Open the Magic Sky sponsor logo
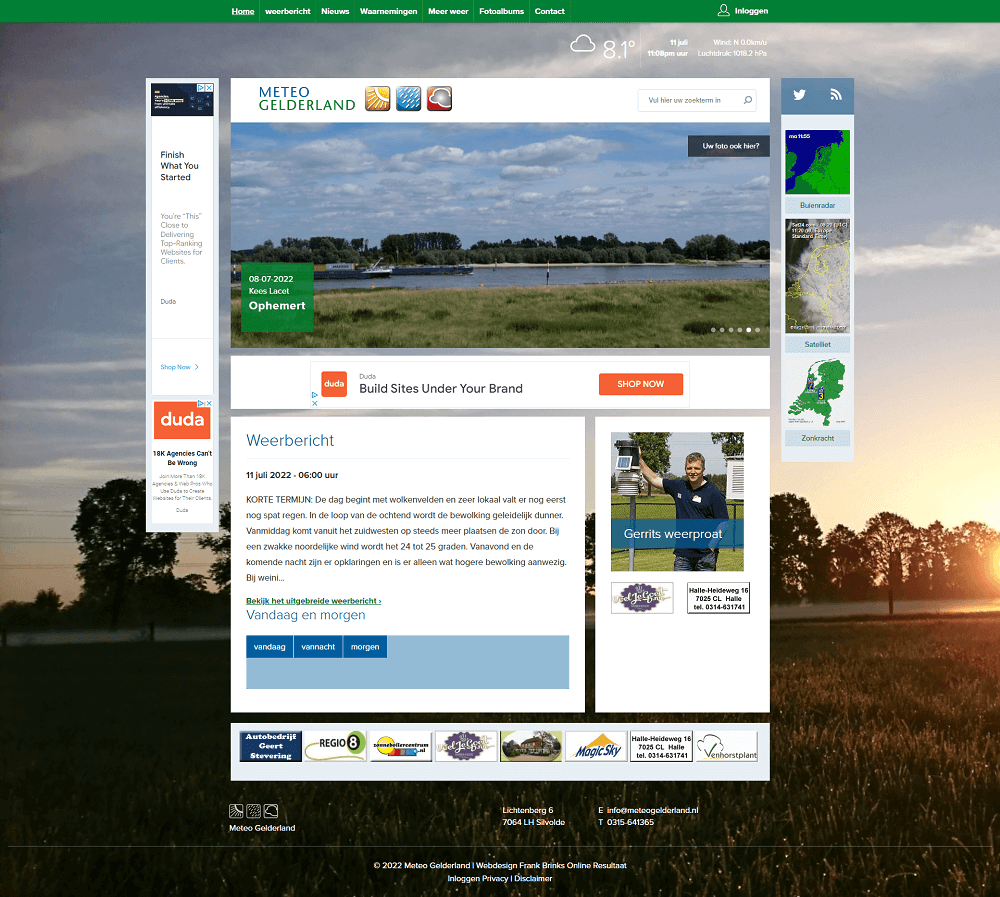Screen dimensions: 1000x897 [x=596, y=746]
